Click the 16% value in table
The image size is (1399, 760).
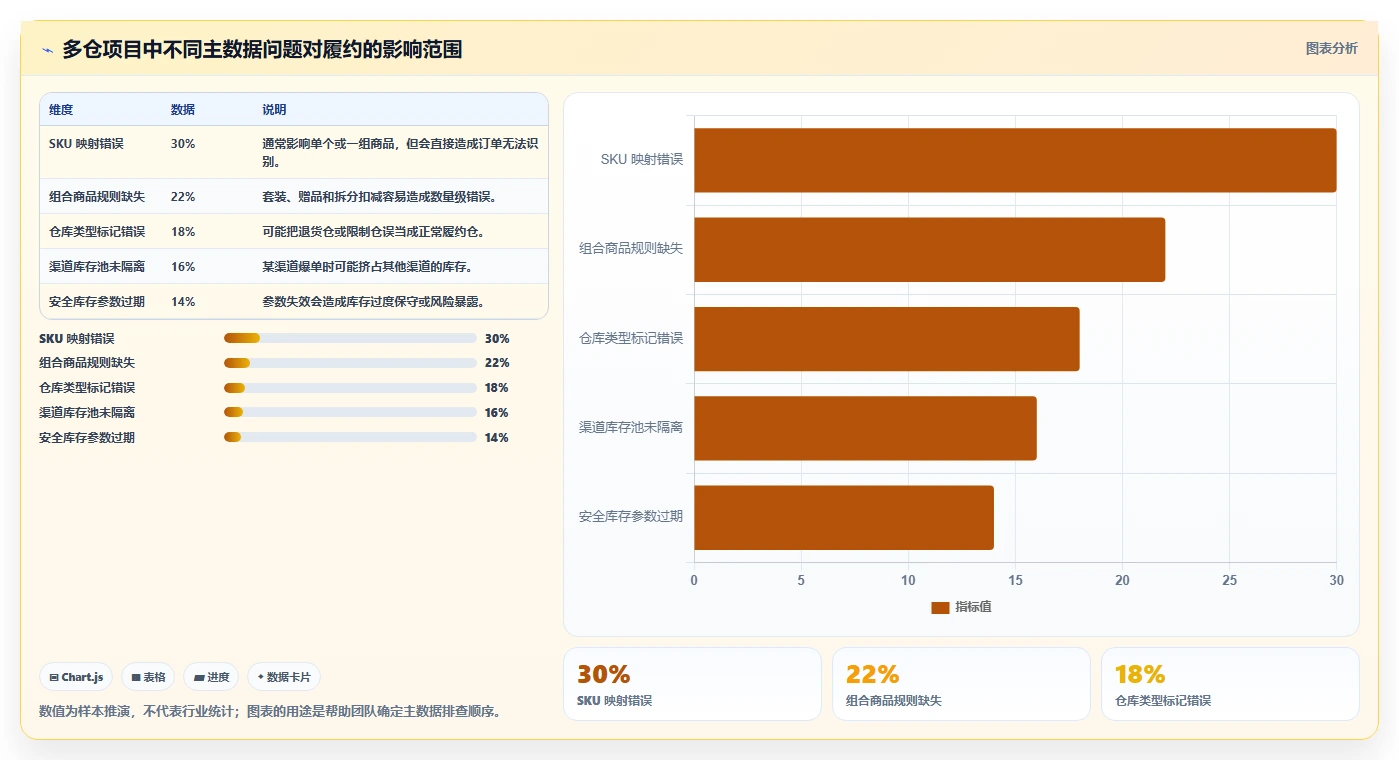coord(183,267)
